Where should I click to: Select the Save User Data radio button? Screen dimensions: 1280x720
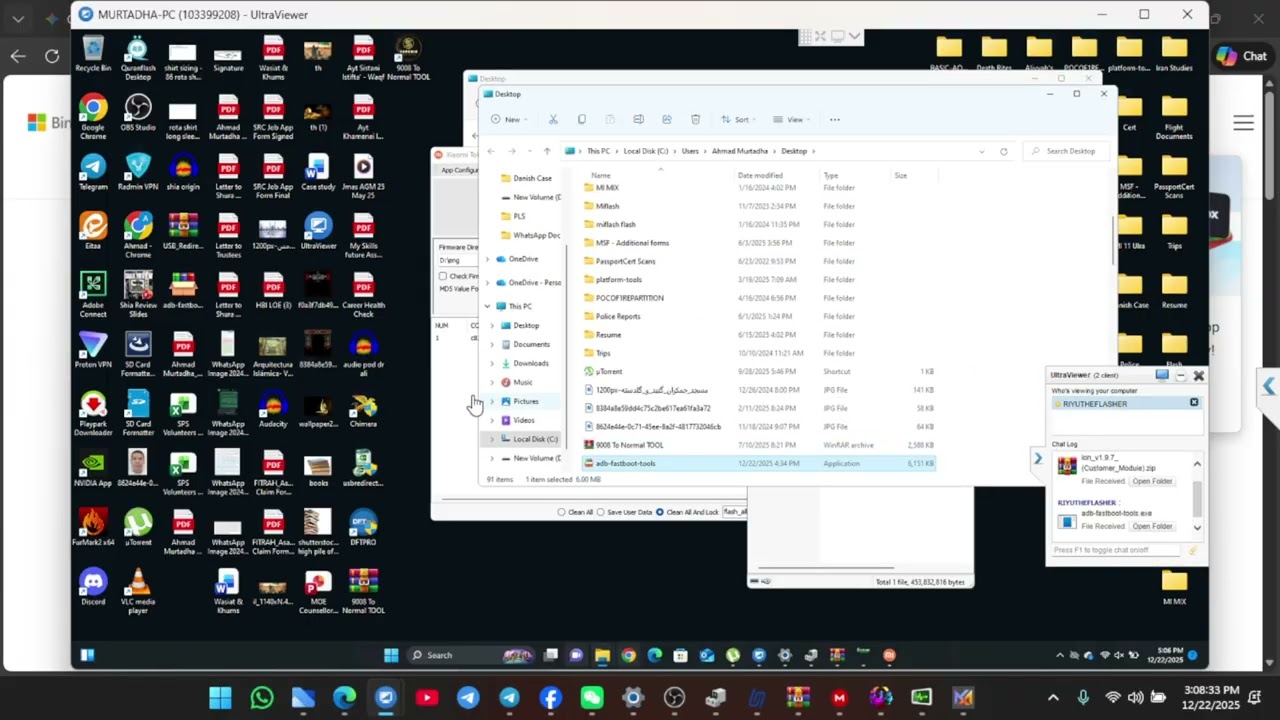point(600,512)
